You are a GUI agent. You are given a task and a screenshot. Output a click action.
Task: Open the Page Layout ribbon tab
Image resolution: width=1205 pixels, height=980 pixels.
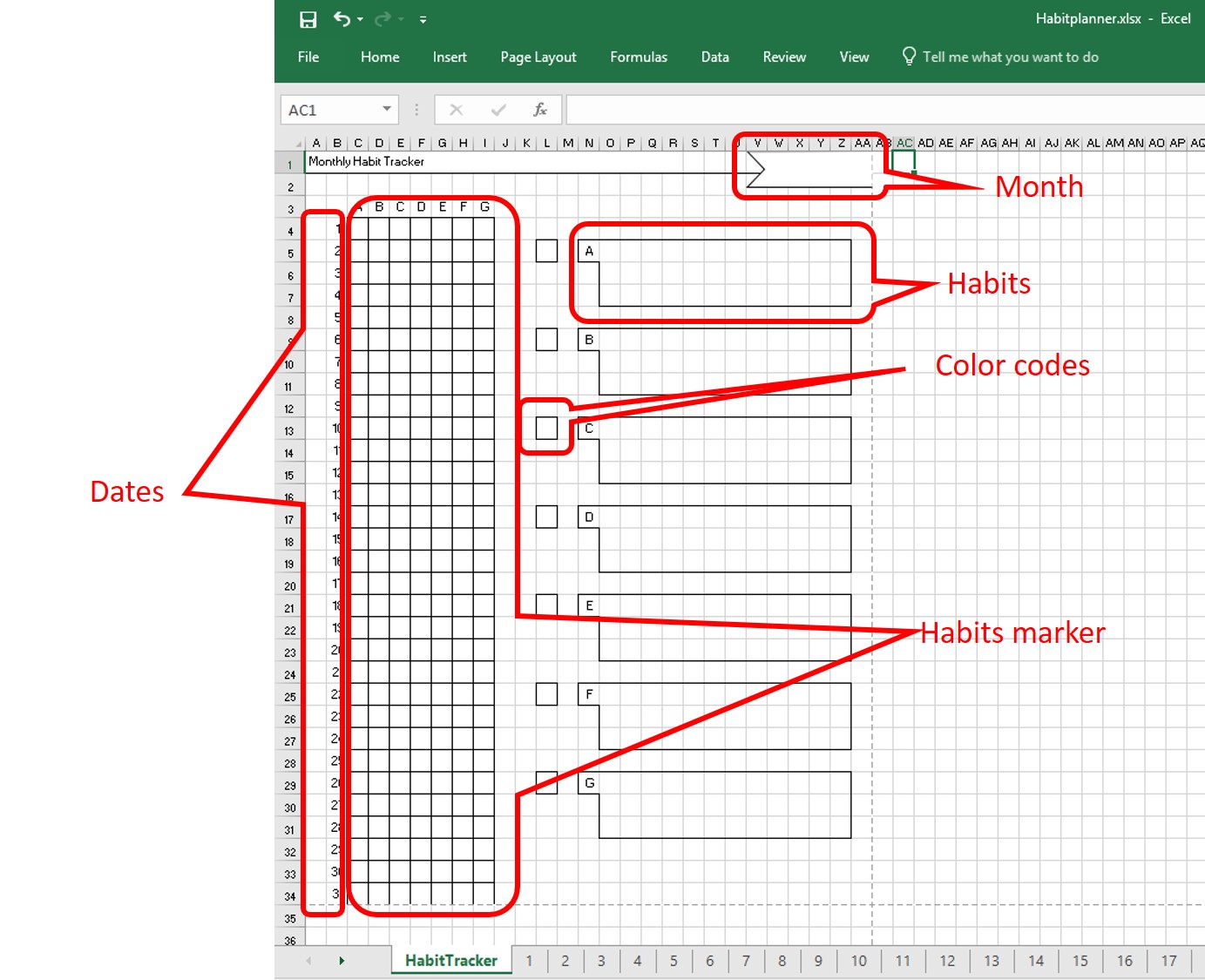coord(538,57)
